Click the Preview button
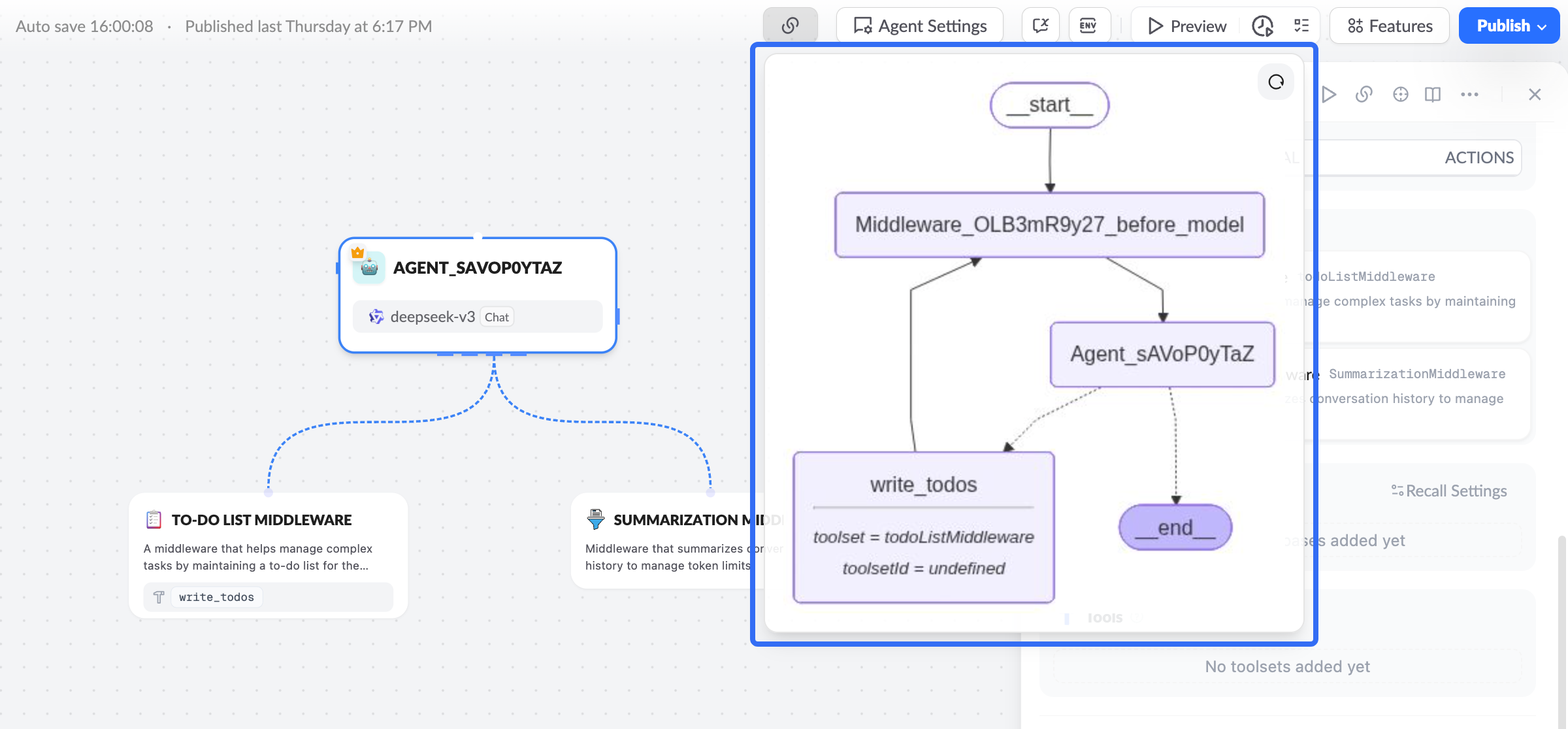The image size is (1568, 729). (x=1184, y=25)
